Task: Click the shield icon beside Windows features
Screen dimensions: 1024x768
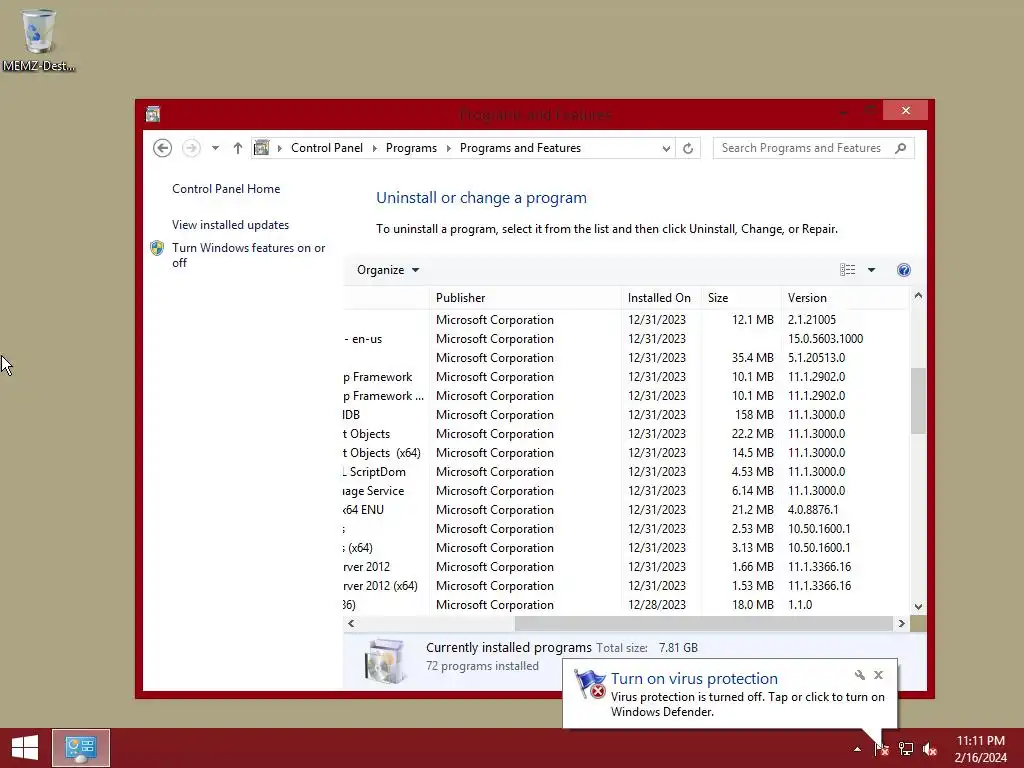Action: click(x=157, y=248)
